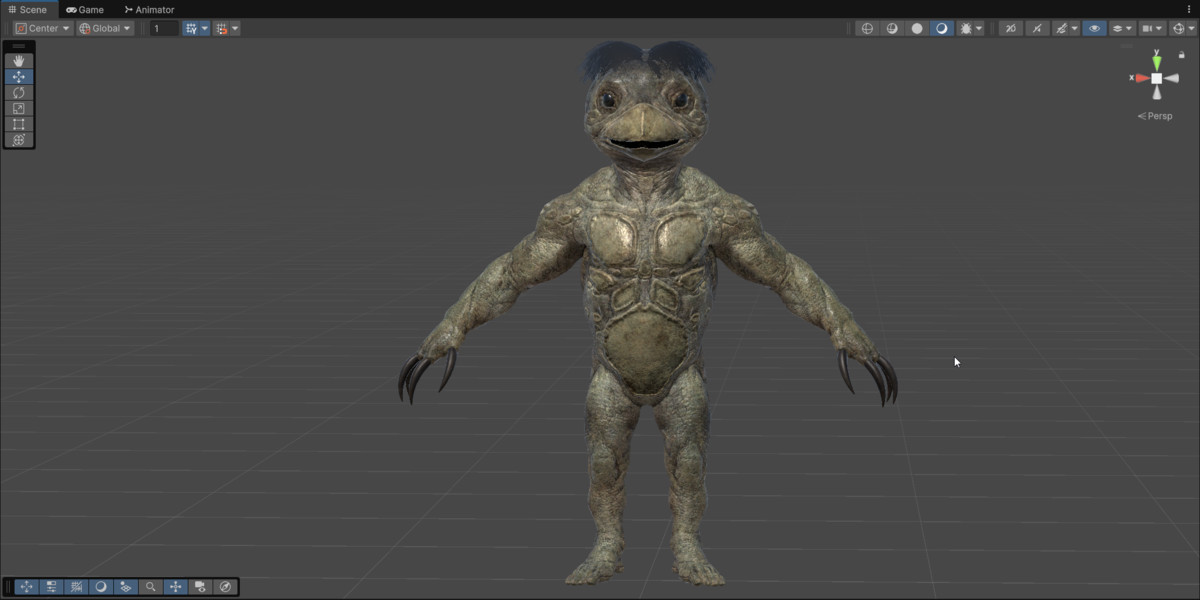
Task: Toggle the scene rotation lock icon
Action: tap(1182, 55)
